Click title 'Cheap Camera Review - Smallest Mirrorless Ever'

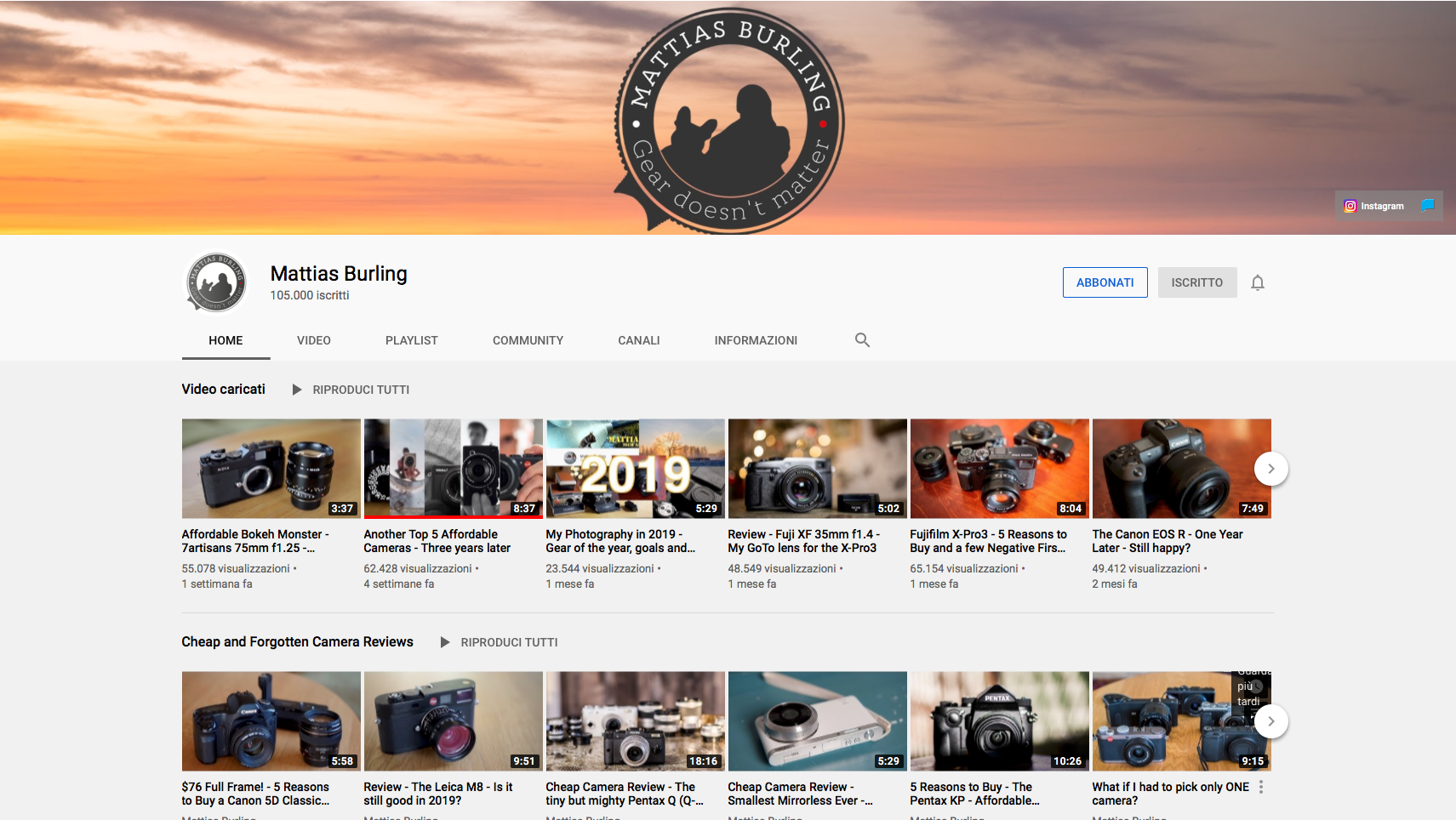(x=801, y=794)
